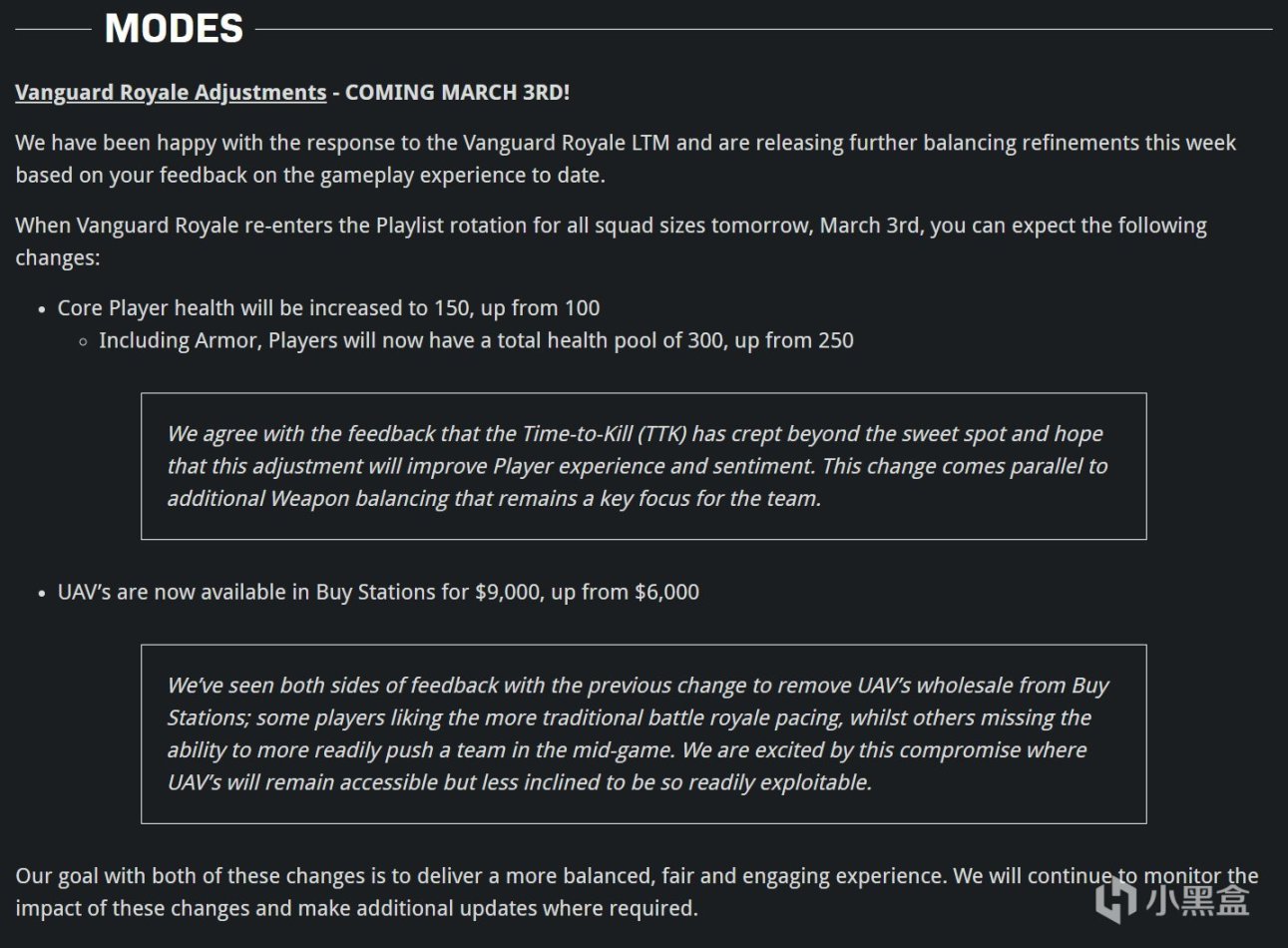The width and height of the screenshot is (1288, 948).
Task: Click the 'When Vanguard Royale re-enters' paragraph
Action: (x=611, y=240)
